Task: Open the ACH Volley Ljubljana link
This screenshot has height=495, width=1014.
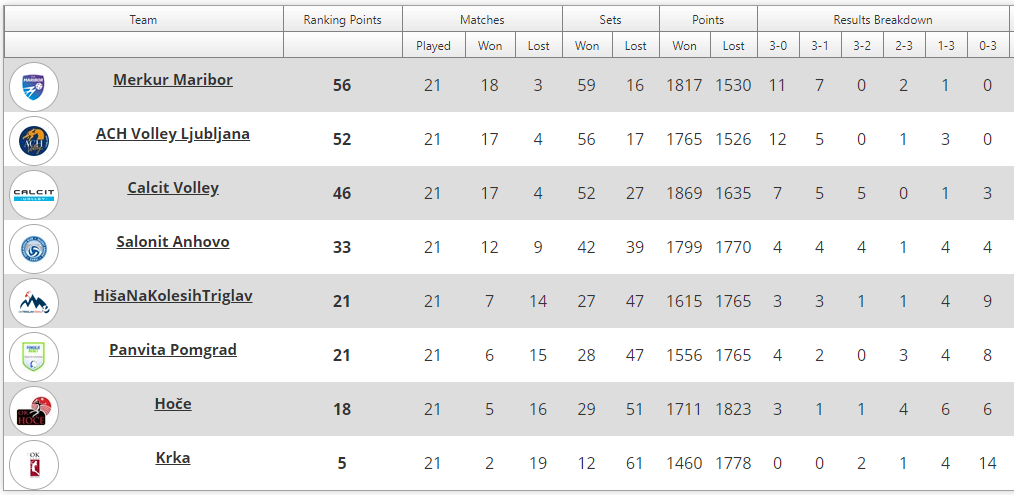Action: tap(173, 134)
